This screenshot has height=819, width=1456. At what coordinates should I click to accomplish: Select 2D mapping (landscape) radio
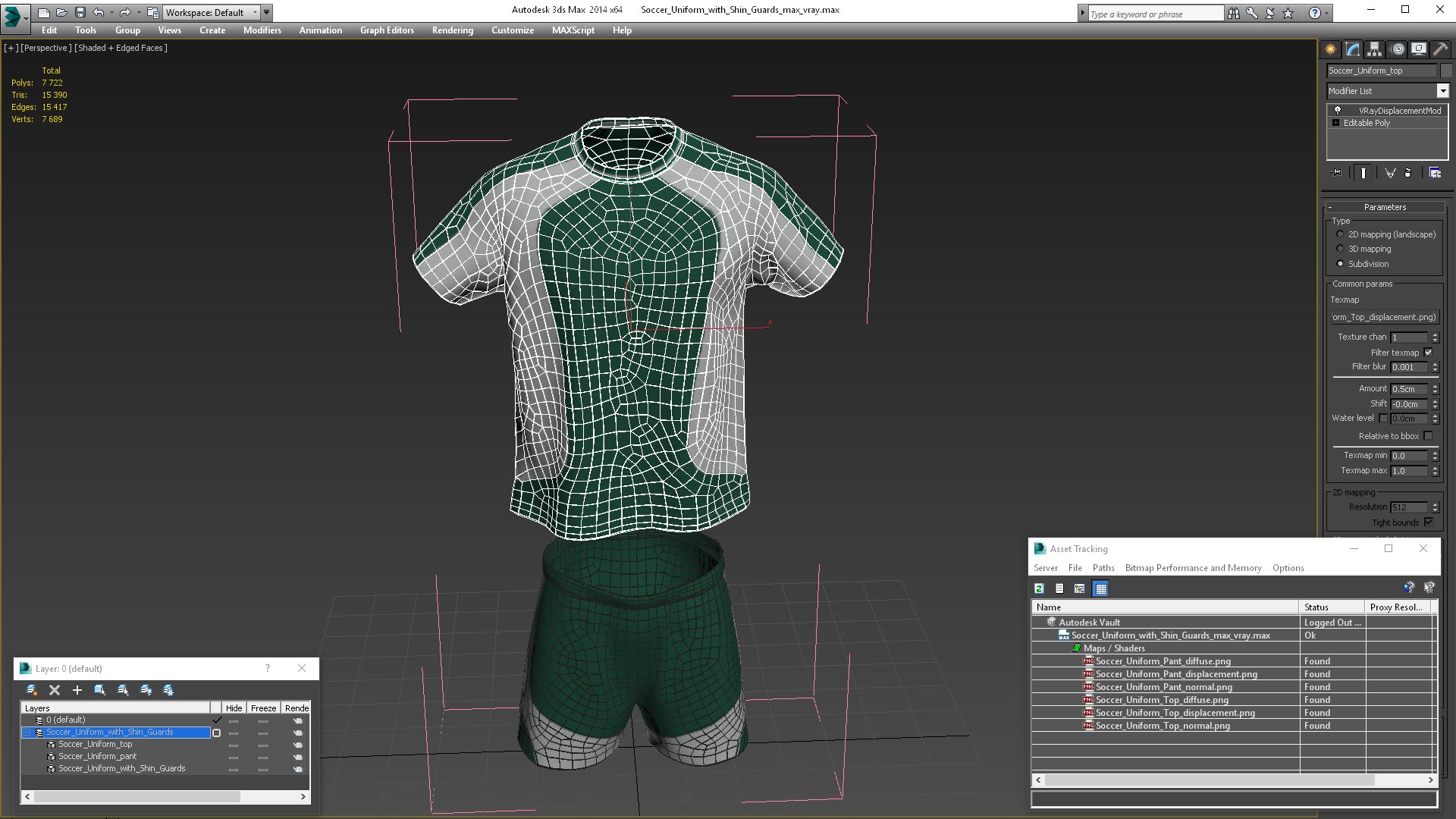coord(1340,234)
